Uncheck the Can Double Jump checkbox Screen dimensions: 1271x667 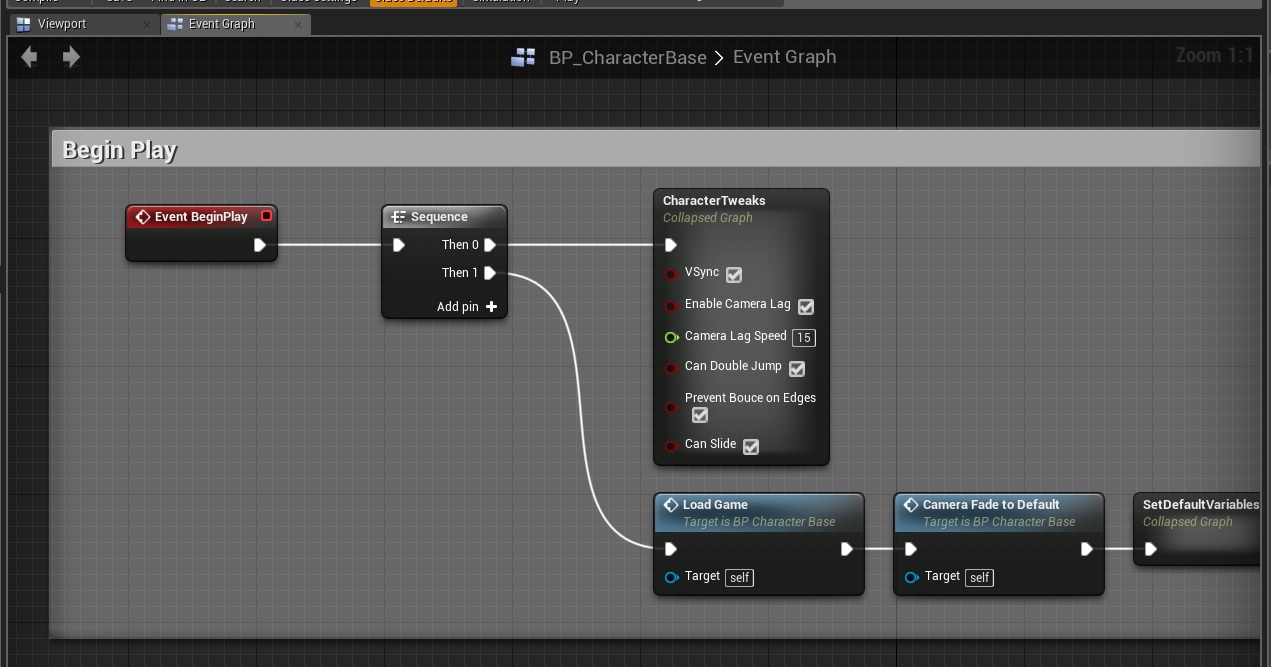(x=797, y=369)
